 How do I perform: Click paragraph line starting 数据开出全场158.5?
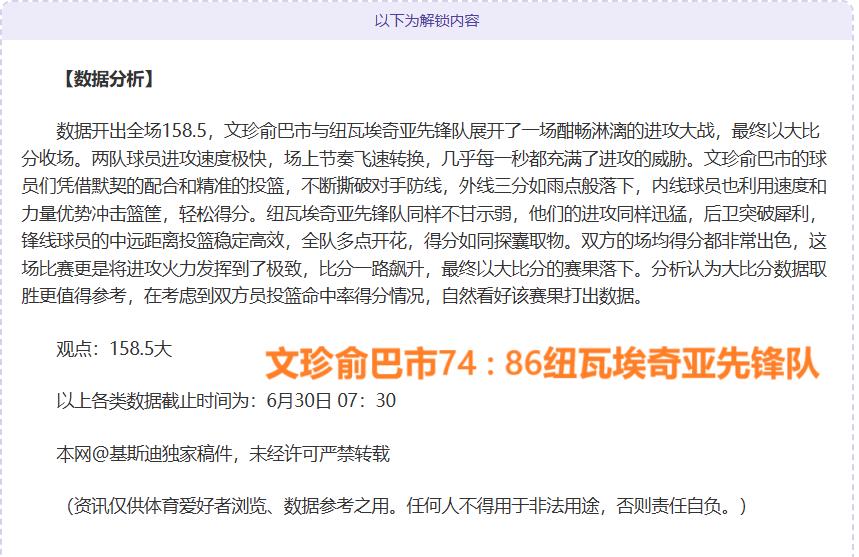tap(438, 131)
